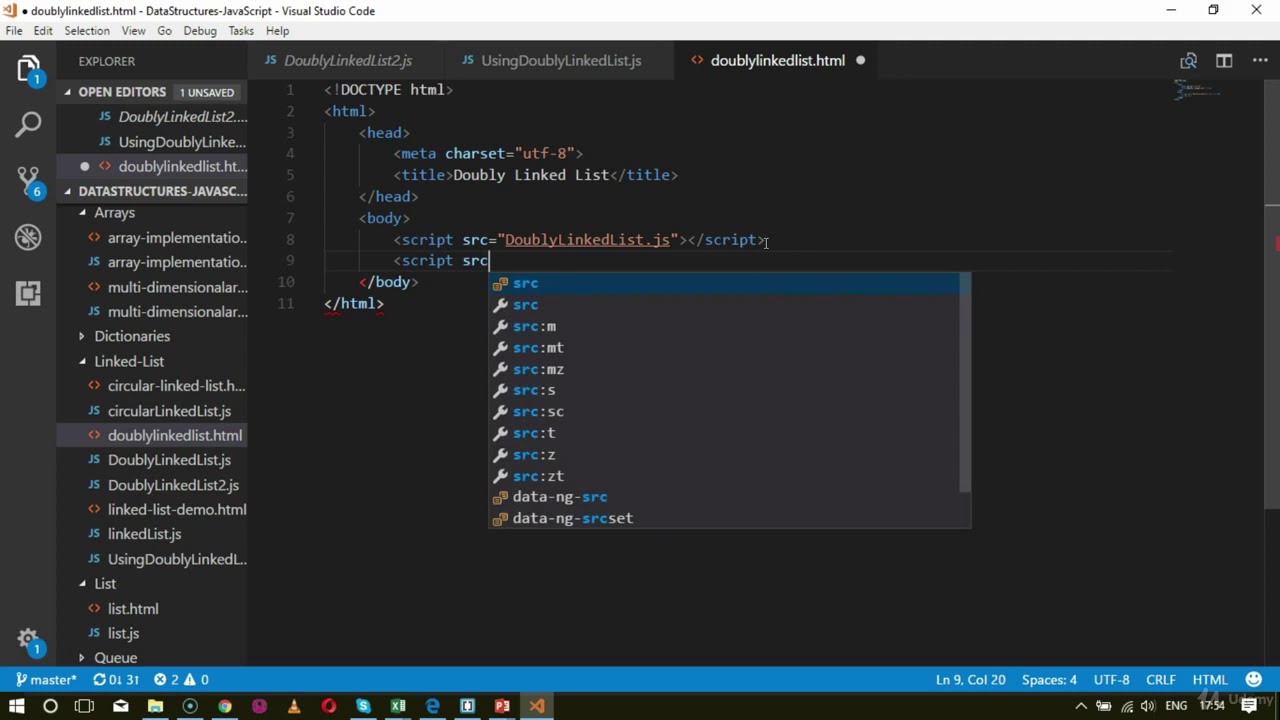Open DoublyLinkedList.js in the explorer

point(169,460)
